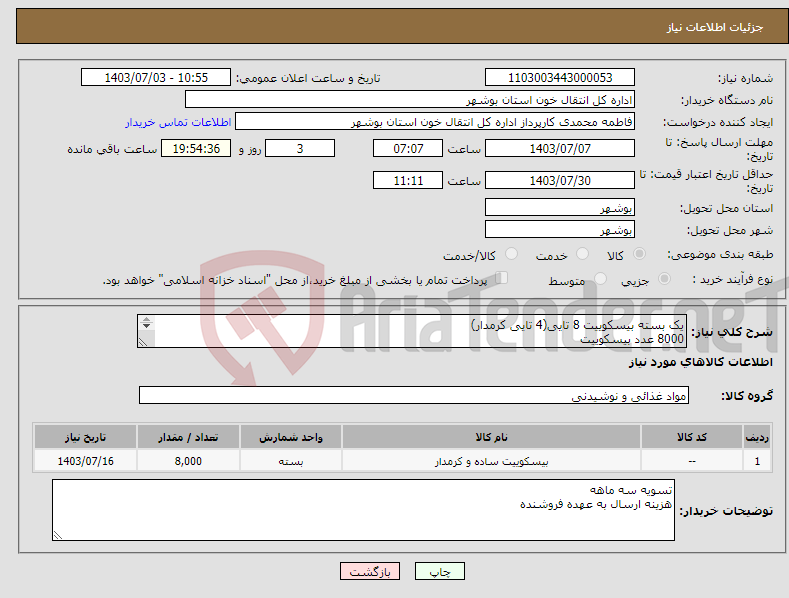
Task: Click the گروه کالا field مواد غذائی و نوشیدنی
Action: click(x=414, y=395)
